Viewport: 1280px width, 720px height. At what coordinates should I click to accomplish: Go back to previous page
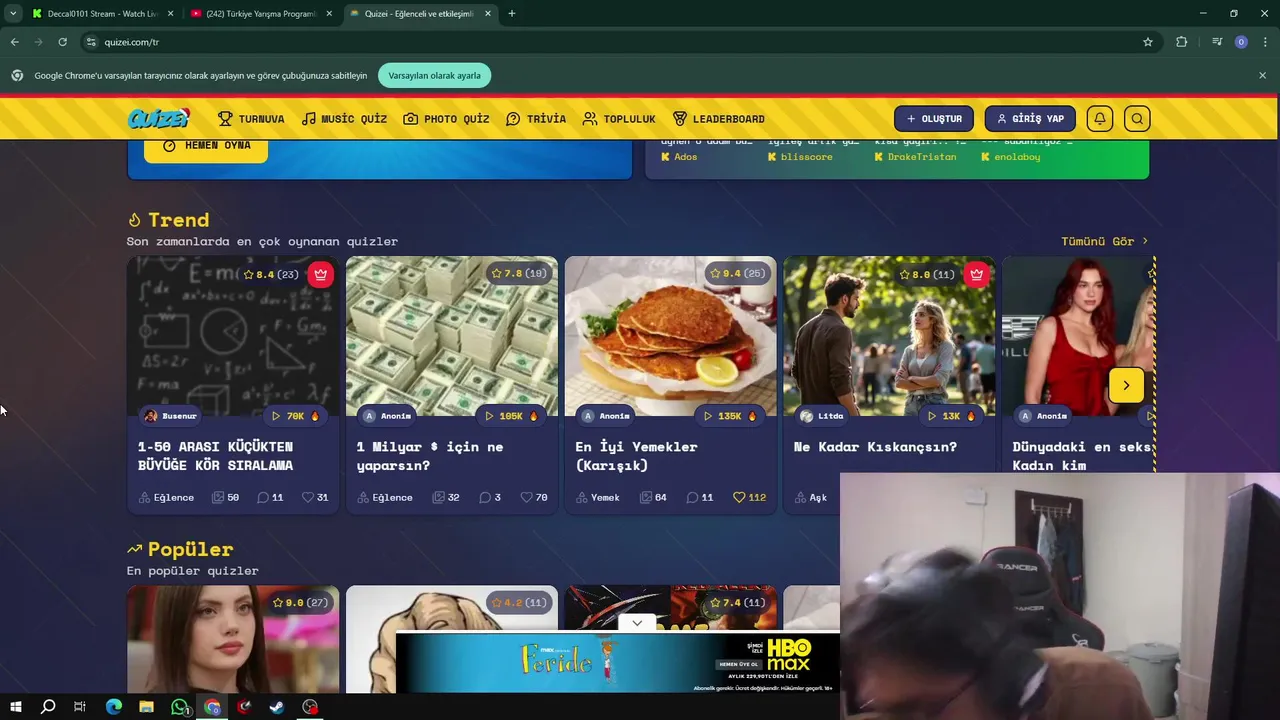point(14,42)
